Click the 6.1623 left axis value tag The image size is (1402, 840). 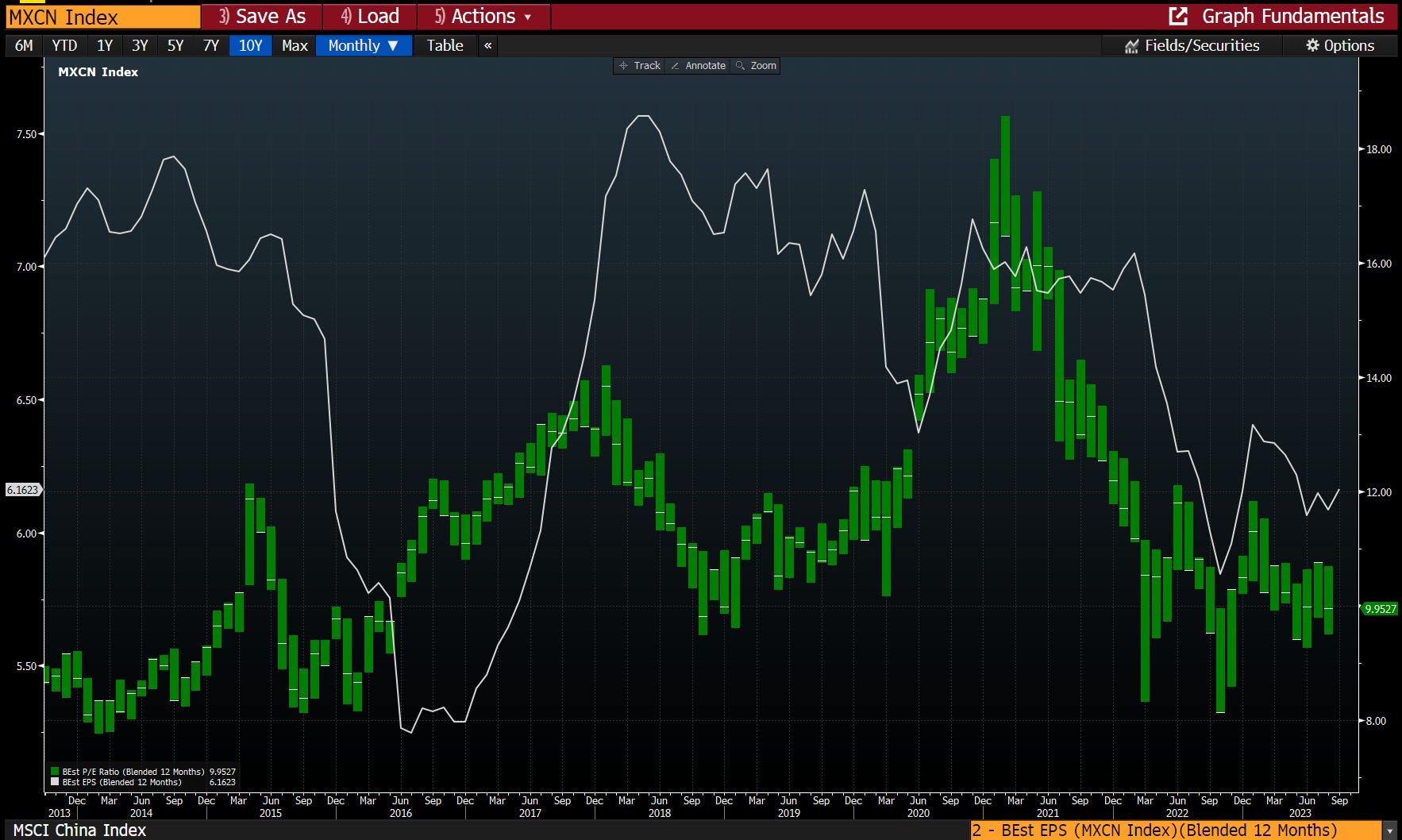pyautogui.click(x=22, y=490)
